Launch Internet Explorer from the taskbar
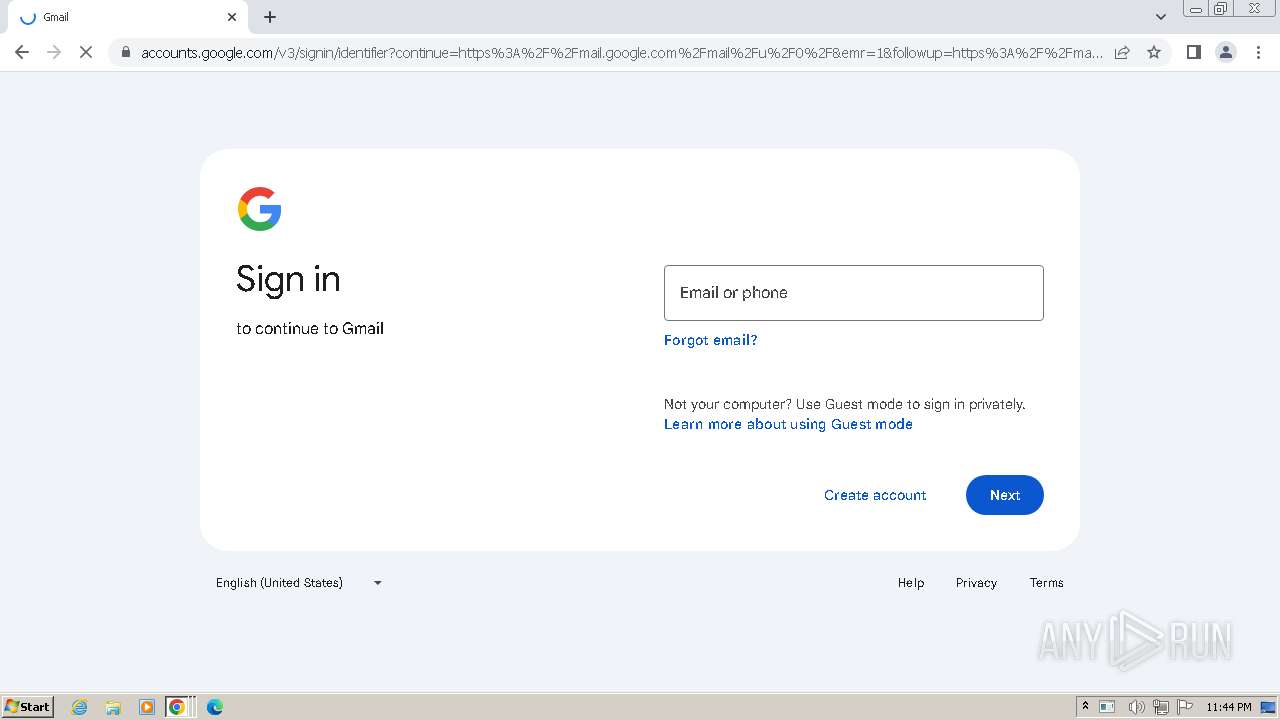 80,707
